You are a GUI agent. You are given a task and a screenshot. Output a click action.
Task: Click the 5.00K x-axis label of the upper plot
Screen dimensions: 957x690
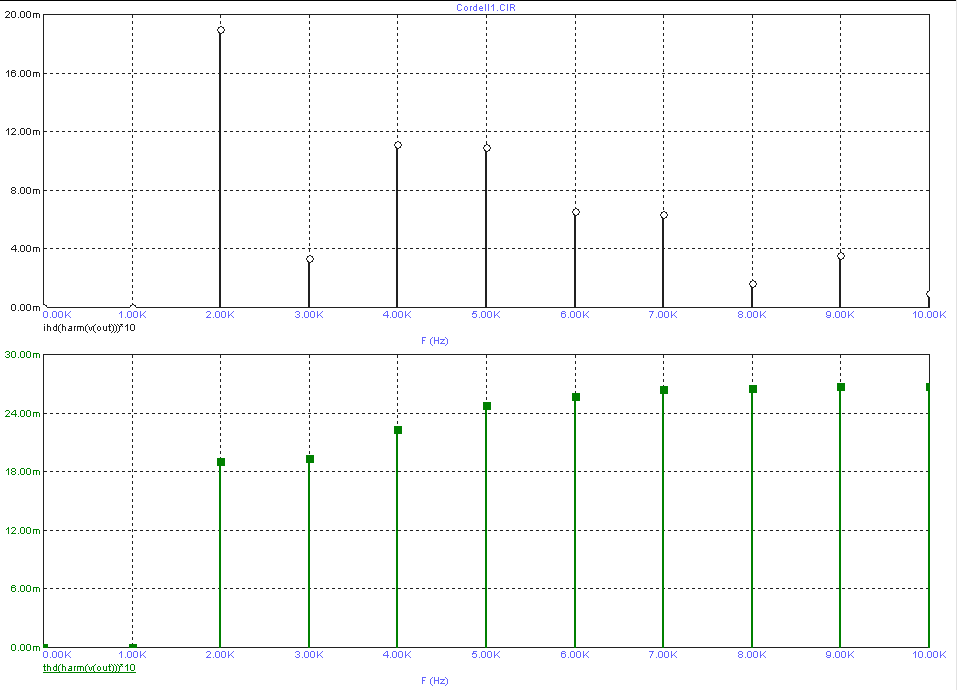pyautogui.click(x=486, y=315)
